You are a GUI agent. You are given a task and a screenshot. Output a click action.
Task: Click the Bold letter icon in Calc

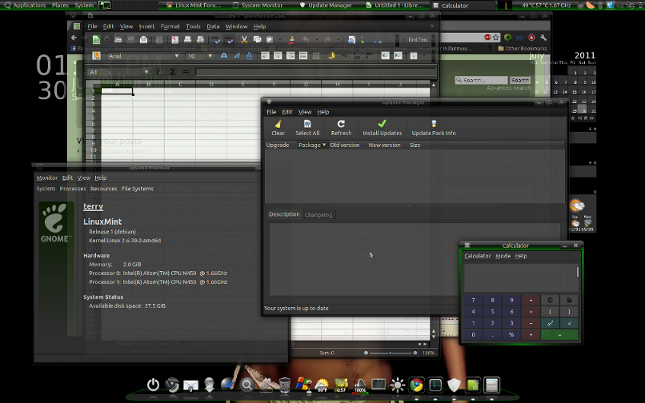224,56
